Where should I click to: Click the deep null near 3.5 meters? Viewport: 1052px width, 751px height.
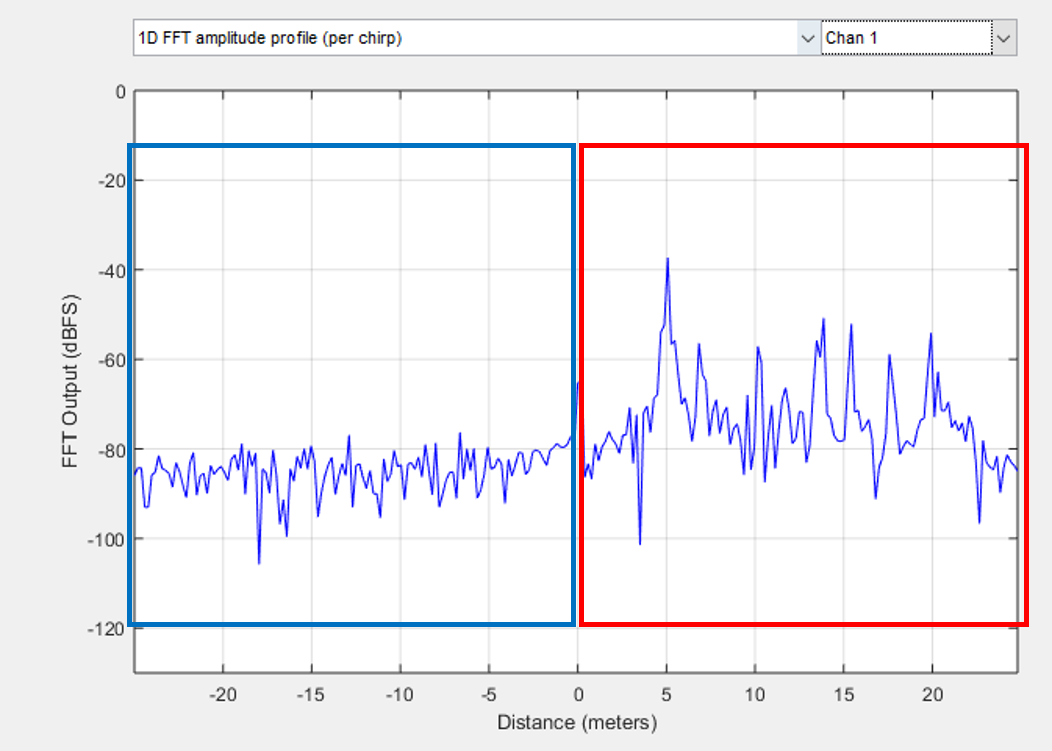640,542
